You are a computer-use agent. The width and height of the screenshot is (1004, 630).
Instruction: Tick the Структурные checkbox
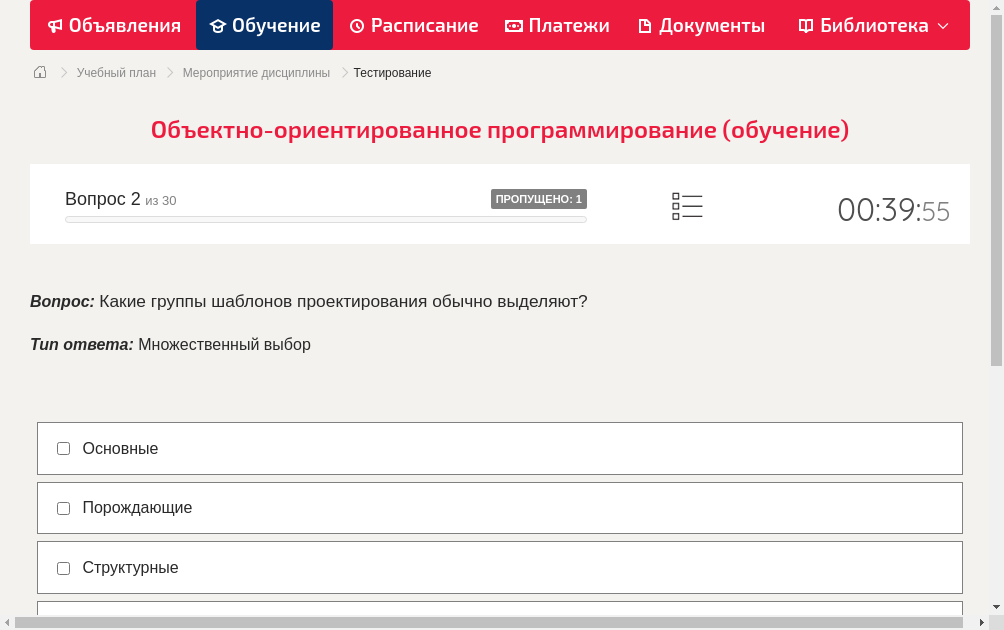point(63,567)
